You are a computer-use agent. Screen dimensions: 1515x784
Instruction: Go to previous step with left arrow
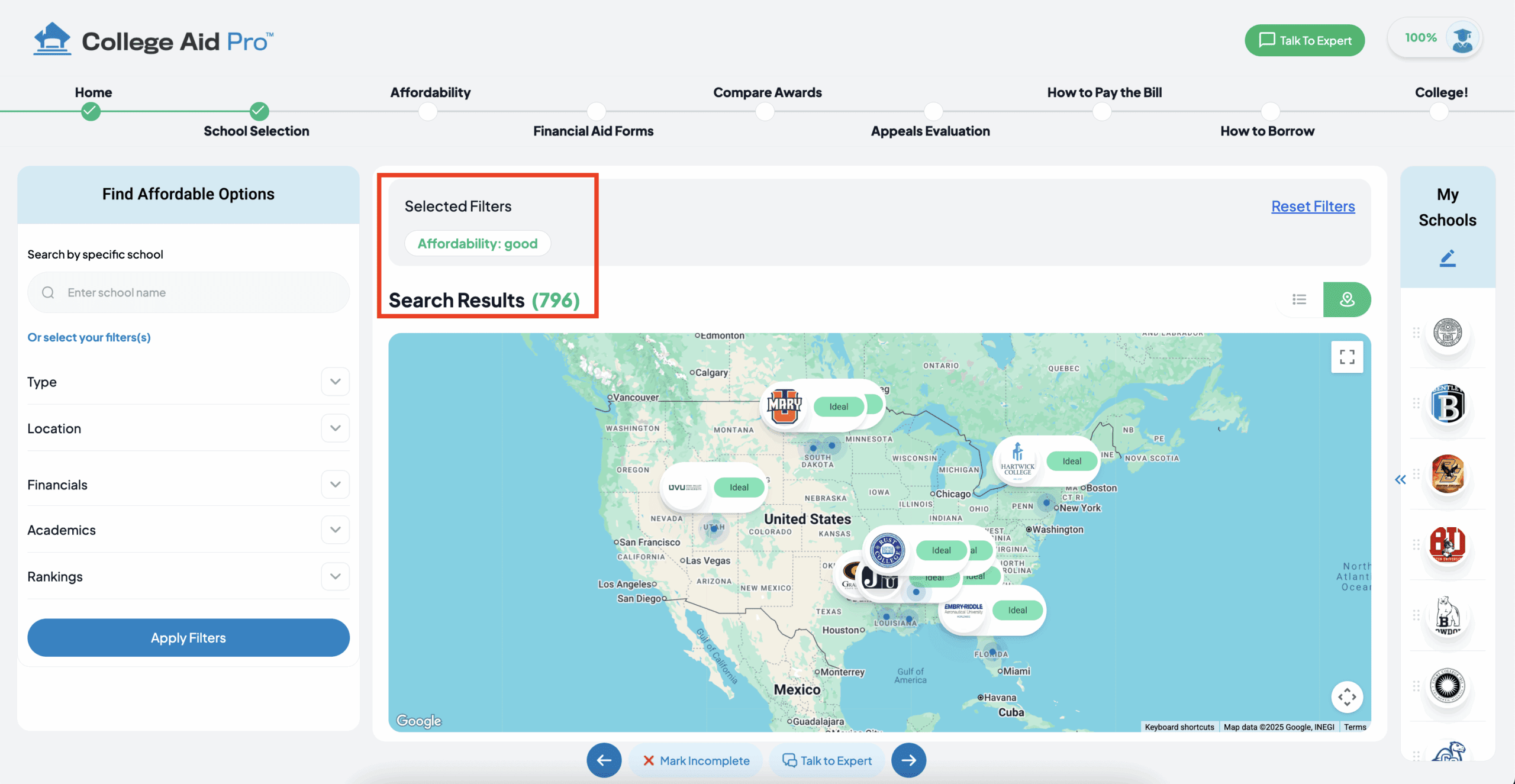tap(604, 760)
